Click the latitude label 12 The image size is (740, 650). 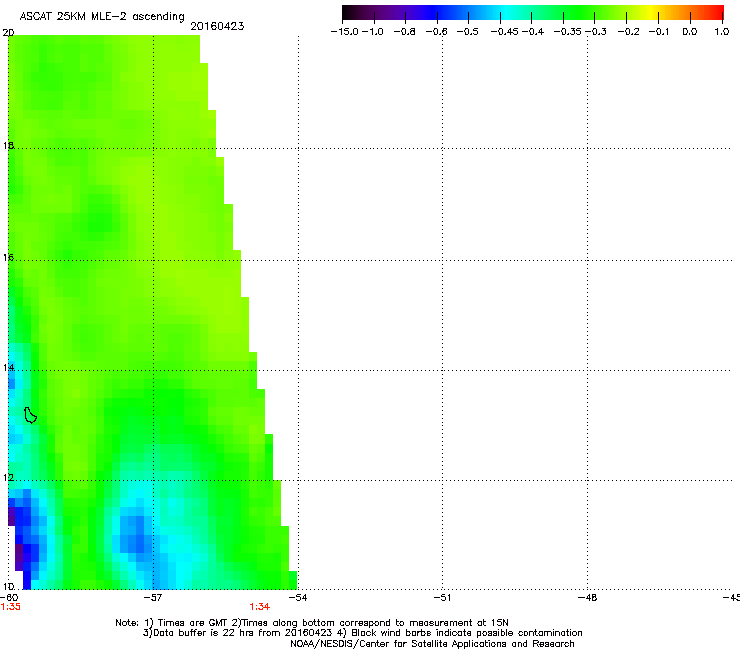click(8, 478)
